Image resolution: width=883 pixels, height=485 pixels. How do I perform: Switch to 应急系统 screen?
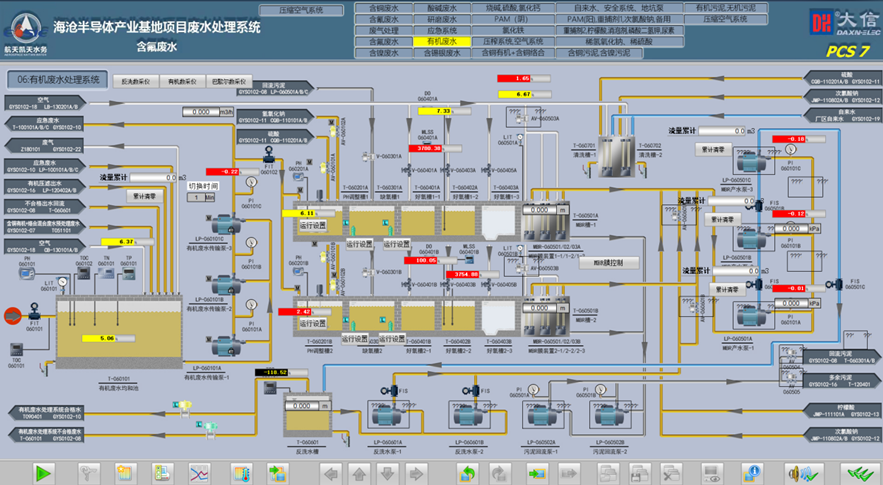442,30
